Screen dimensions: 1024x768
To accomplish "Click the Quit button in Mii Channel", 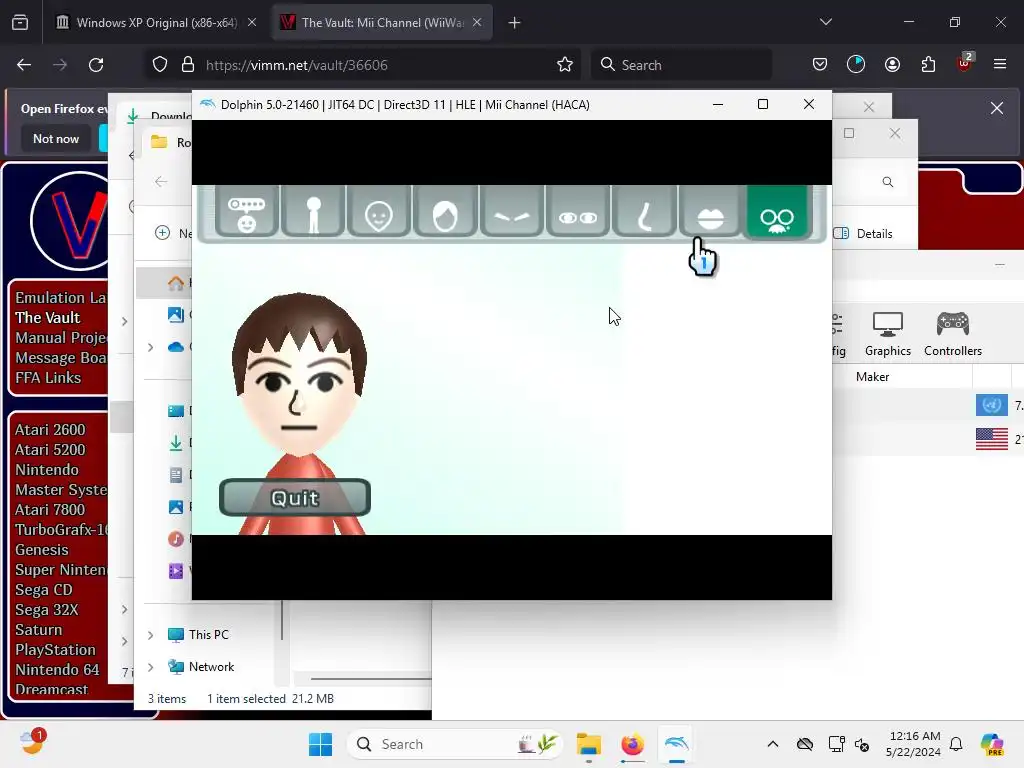I will [295, 498].
